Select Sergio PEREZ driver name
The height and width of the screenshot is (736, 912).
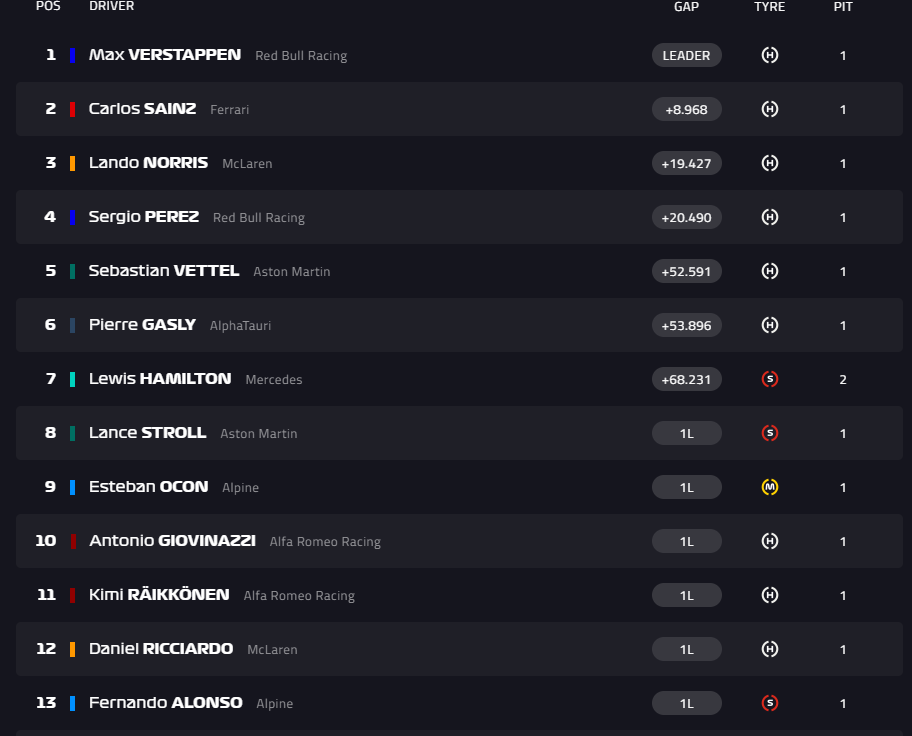[144, 217]
